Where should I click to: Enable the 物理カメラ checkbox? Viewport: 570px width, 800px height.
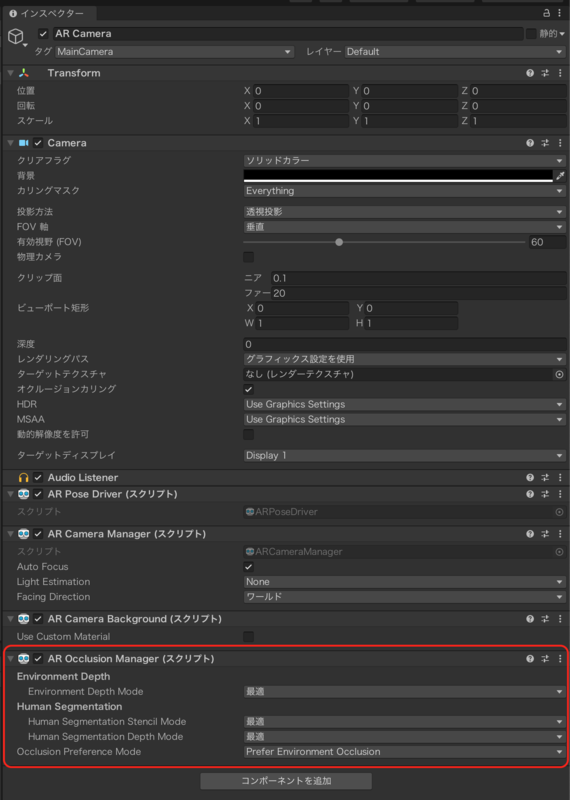pyautogui.click(x=249, y=257)
